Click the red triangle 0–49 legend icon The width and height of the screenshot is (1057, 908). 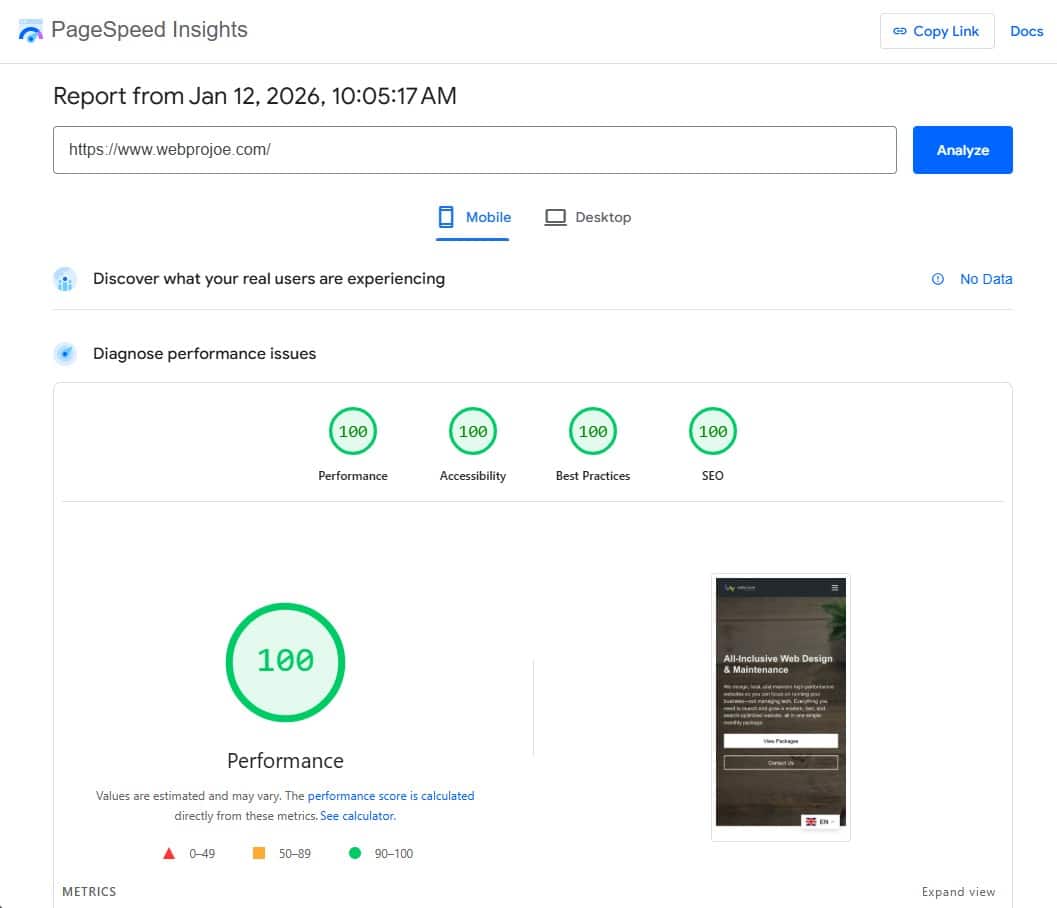pyautogui.click(x=169, y=853)
